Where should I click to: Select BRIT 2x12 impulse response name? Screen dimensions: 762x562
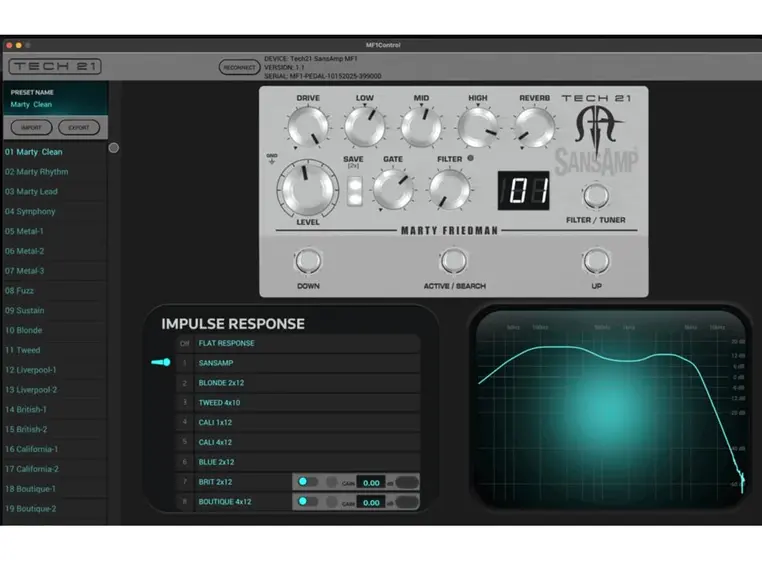pyautogui.click(x=215, y=482)
